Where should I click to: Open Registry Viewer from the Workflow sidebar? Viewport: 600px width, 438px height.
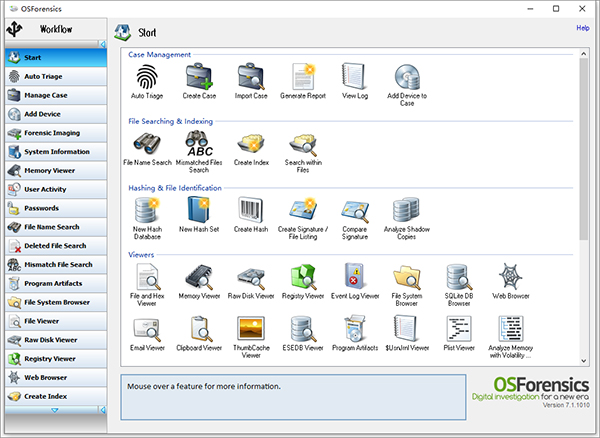[56, 358]
